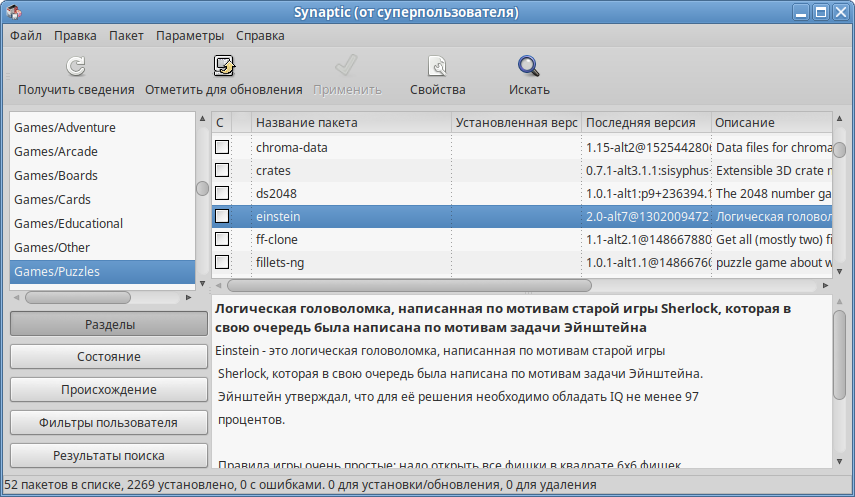Screen dimensions: 855x497
Task: Toggle the chroma-data package checkbox
Action: (x=222, y=147)
